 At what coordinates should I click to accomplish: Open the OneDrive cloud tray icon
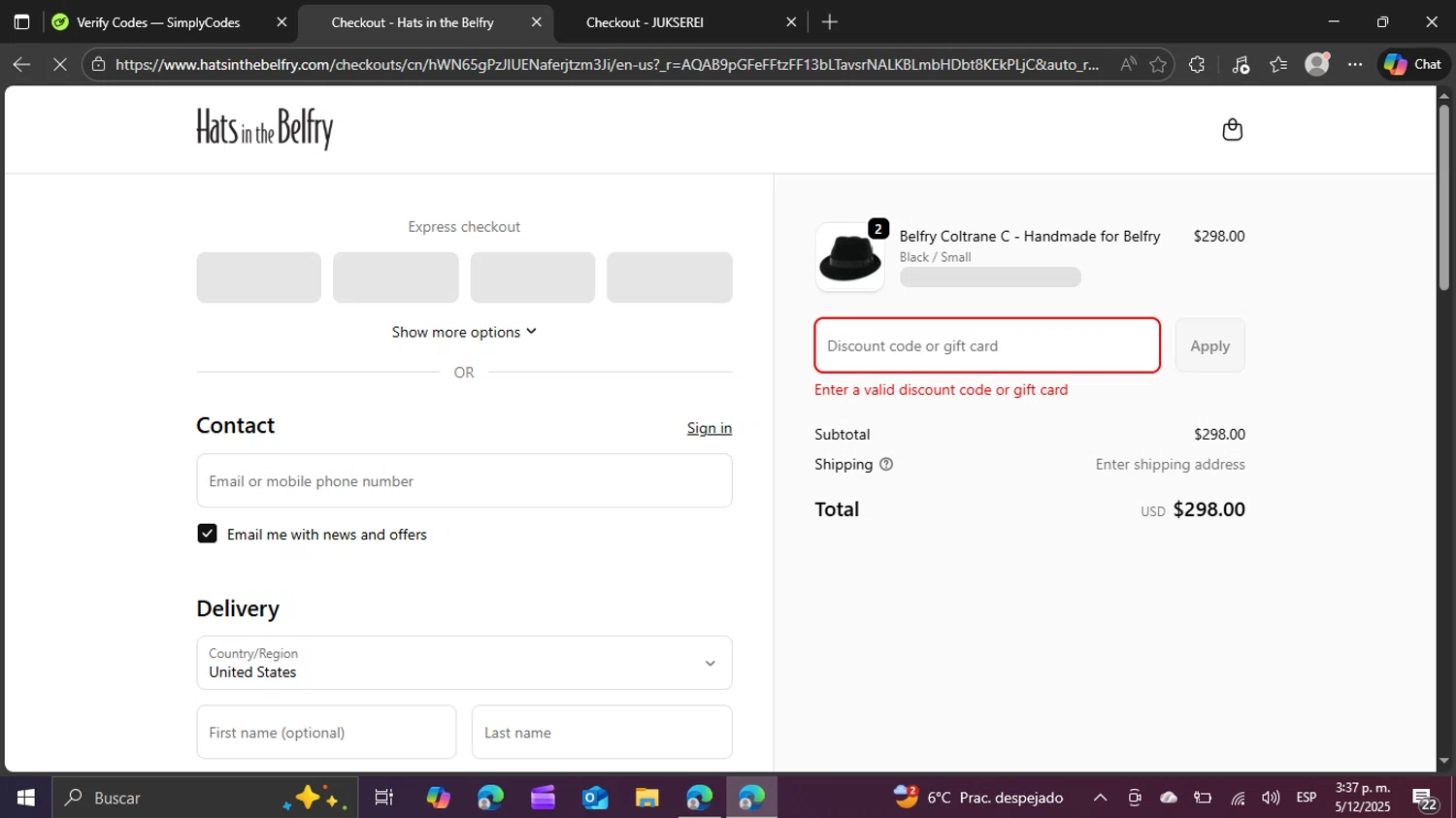1169,798
